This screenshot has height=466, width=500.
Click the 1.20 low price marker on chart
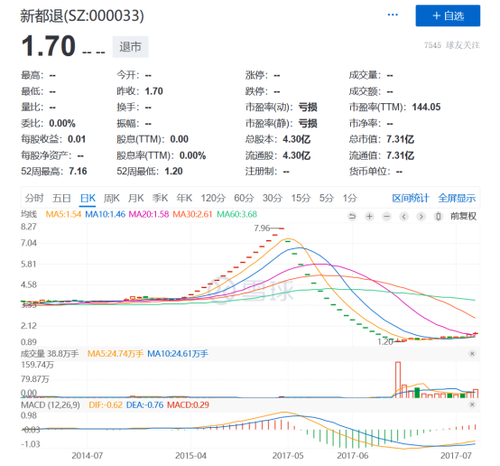point(385,342)
